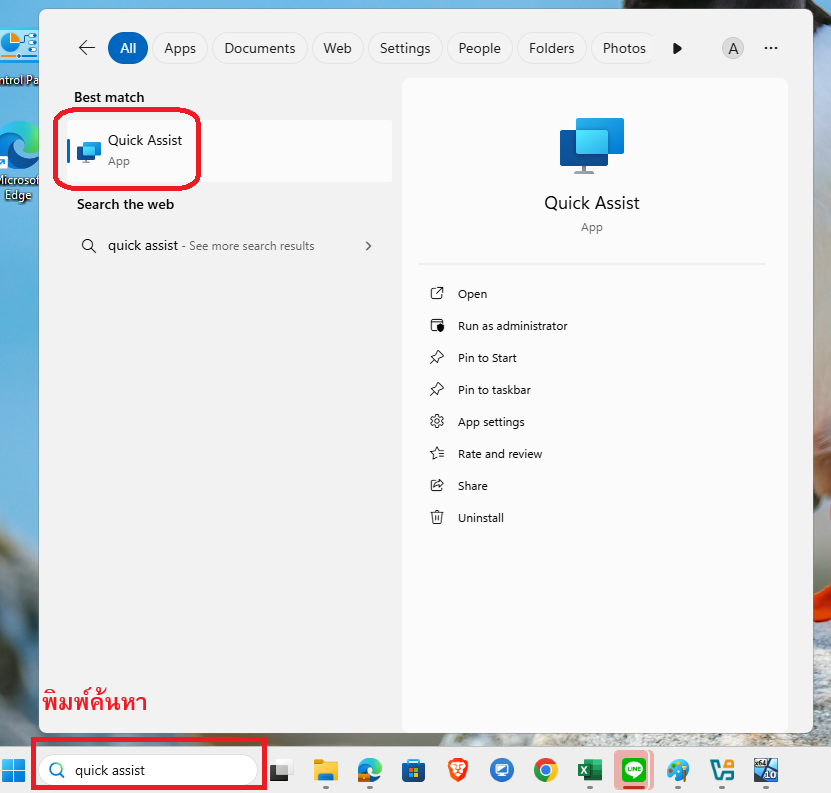Open Task View on the taskbar
The image size is (831, 793).
[x=281, y=770]
